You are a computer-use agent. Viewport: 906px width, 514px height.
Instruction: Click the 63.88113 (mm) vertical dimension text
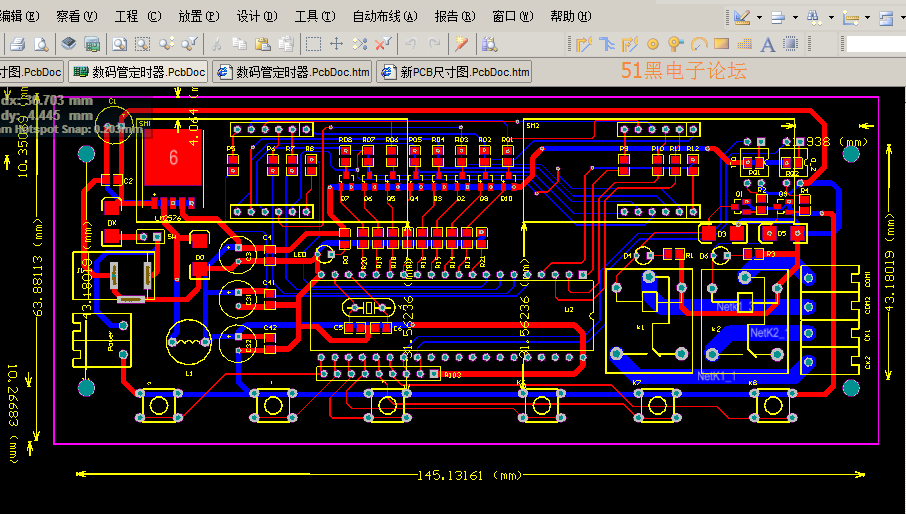(39, 267)
